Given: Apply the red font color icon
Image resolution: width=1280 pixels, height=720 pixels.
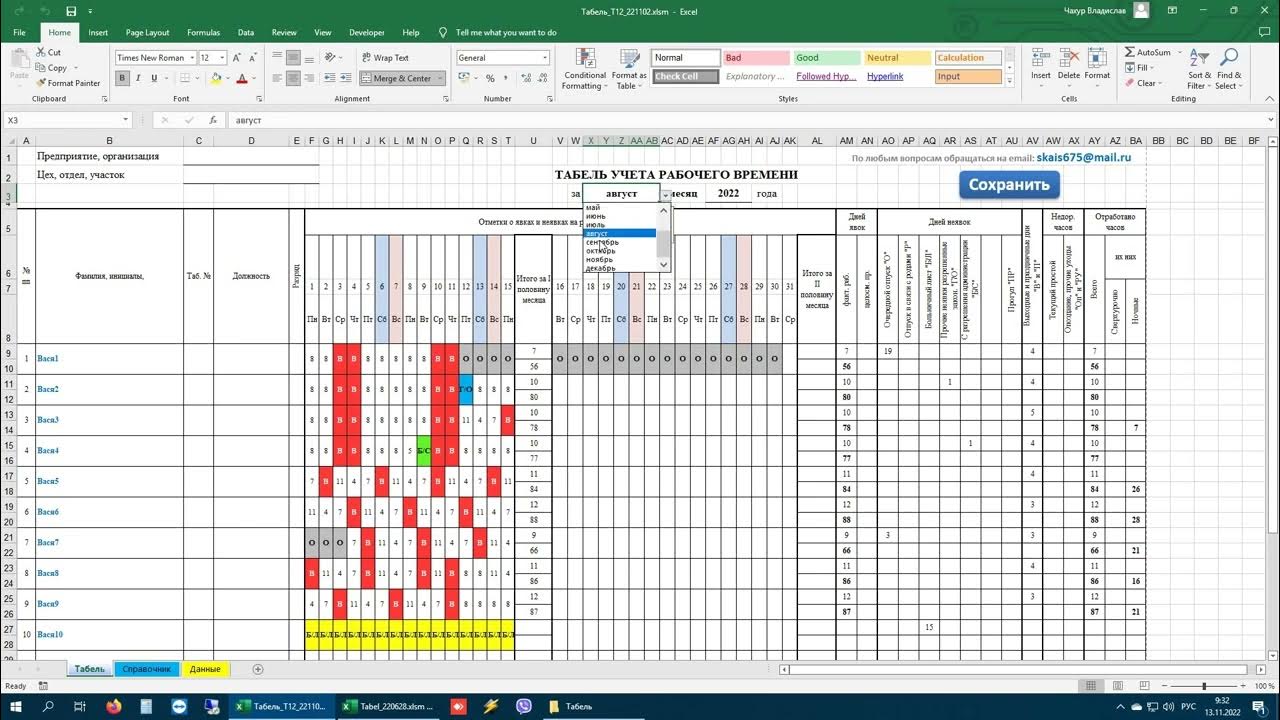Looking at the screenshot, I should click(x=242, y=78).
